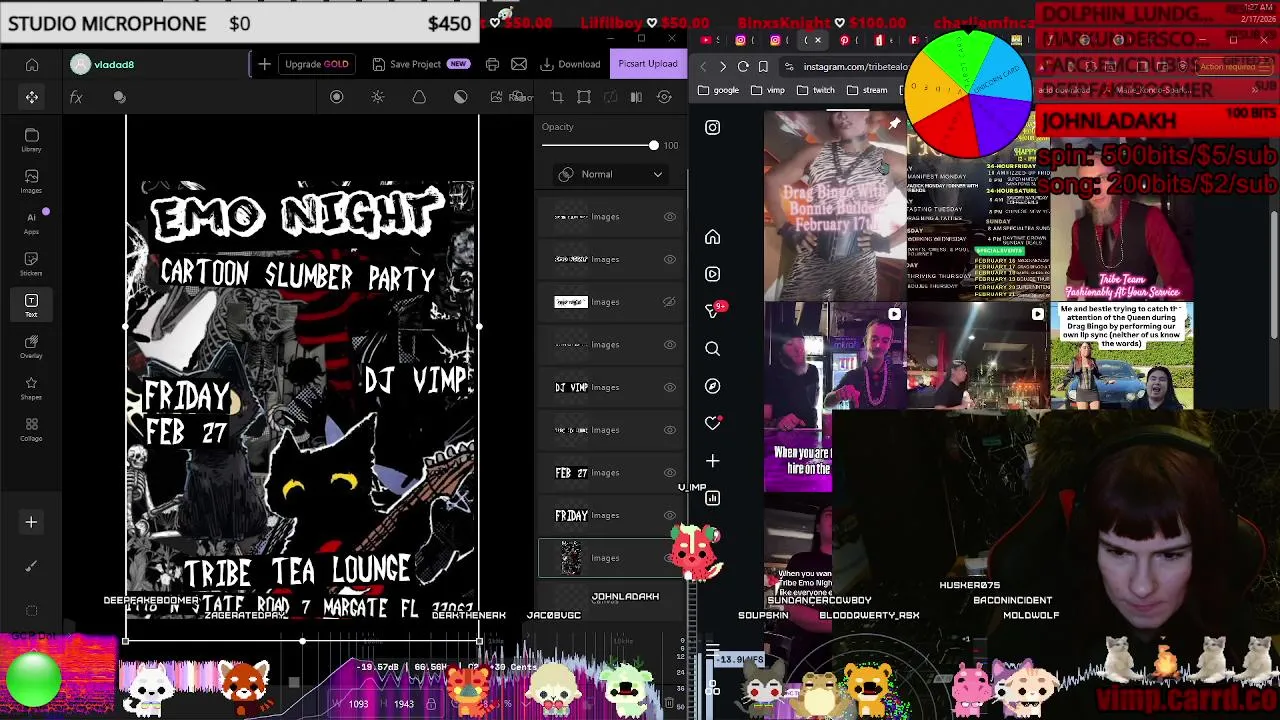The width and height of the screenshot is (1280, 720).
Task: Toggle visibility of the topmost Images layer
Action: (669, 217)
